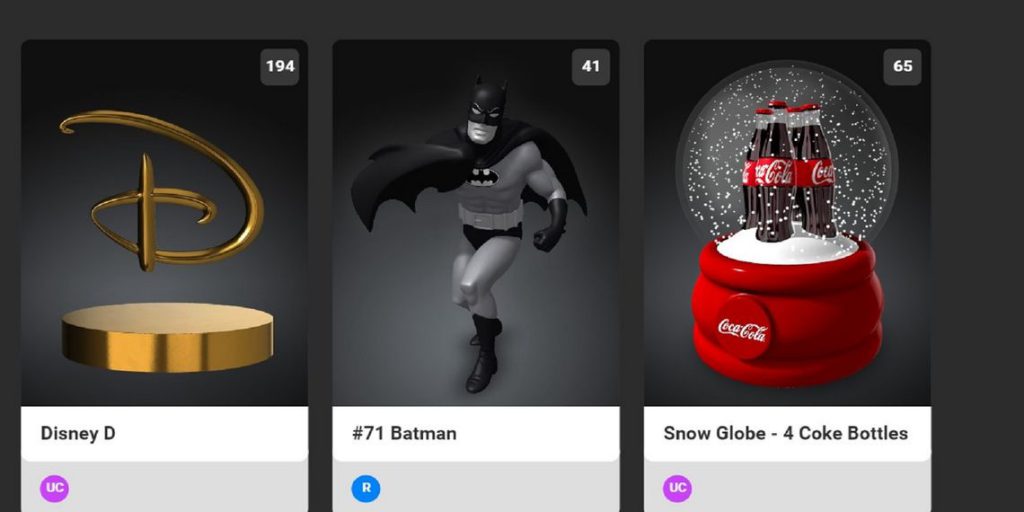Open the #71 Batman title link
The image size is (1024, 512).
coord(404,433)
